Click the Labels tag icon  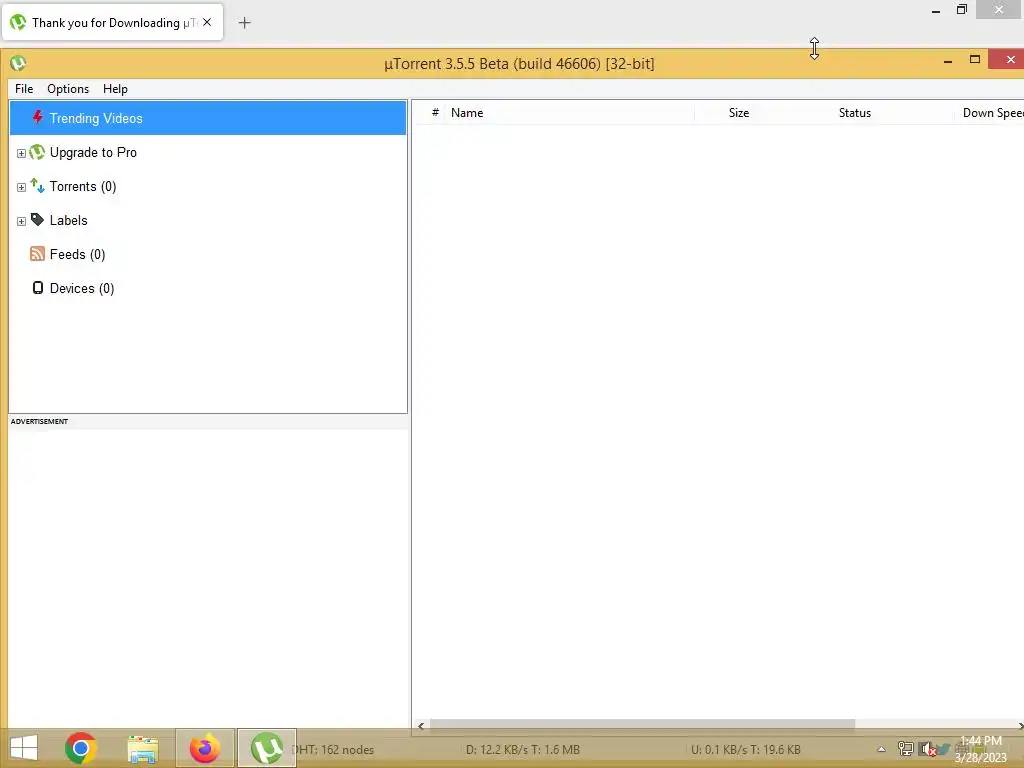pos(37,219)
